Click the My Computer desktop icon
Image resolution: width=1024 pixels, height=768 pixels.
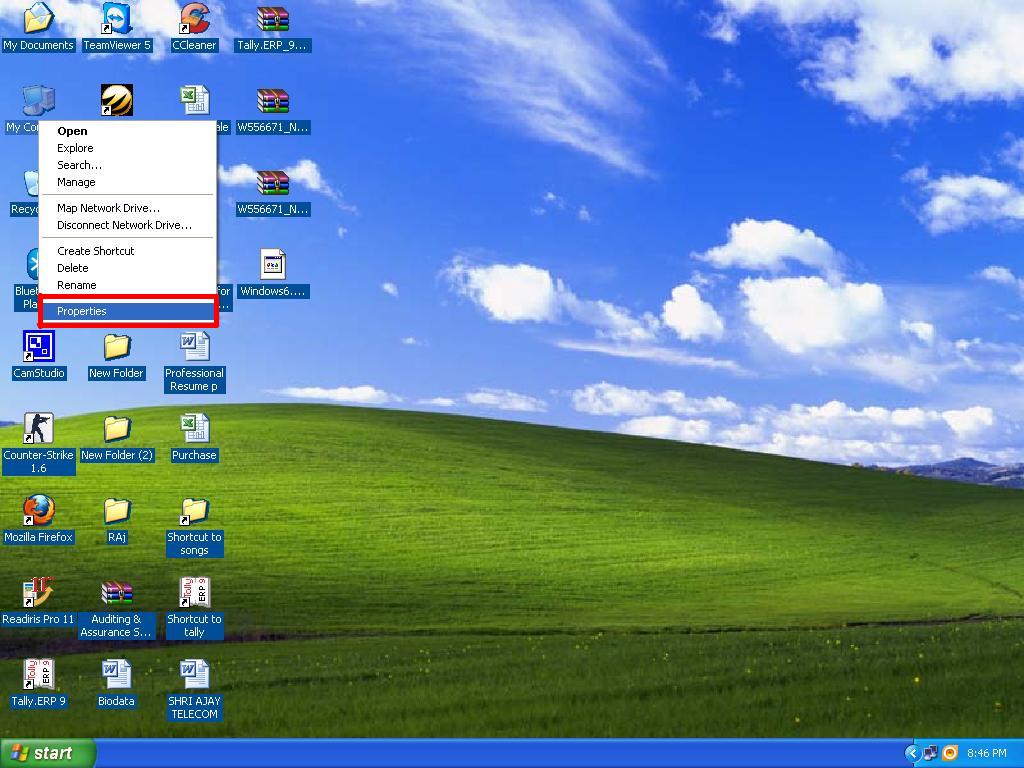point(38,101)
